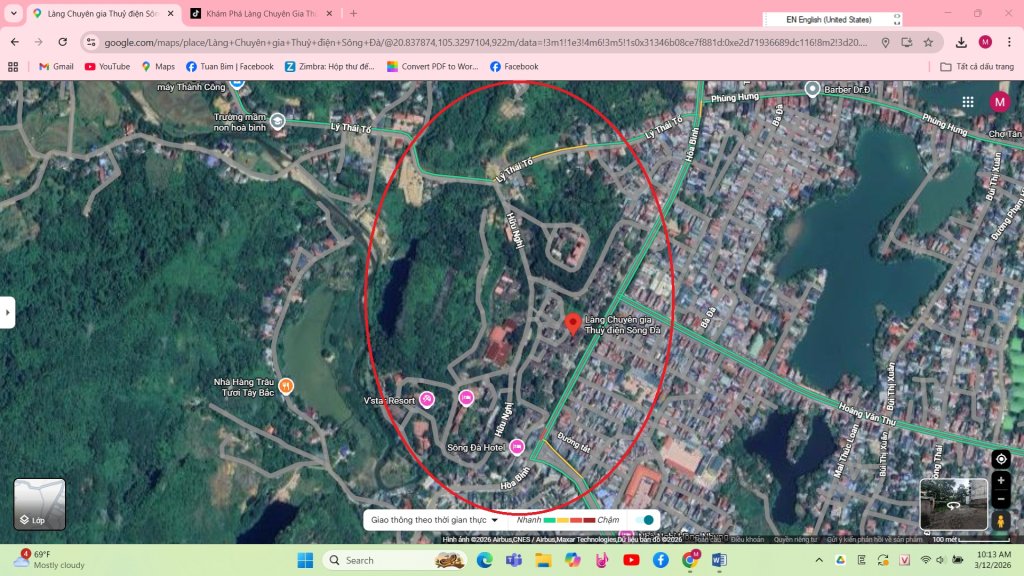Click the green fast-traffic color swatch
The height and width of the screenshot is (576, 1024).
coord(549,520)
